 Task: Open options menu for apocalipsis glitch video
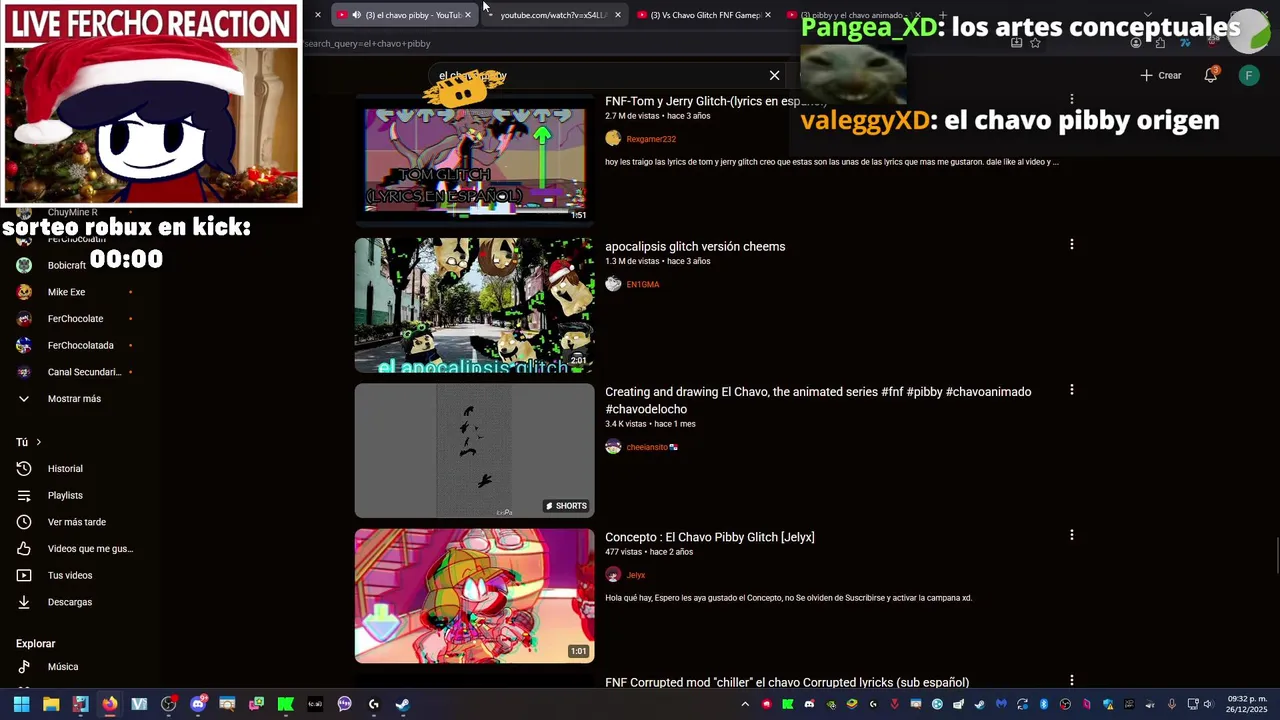(x=1071, y=244)
